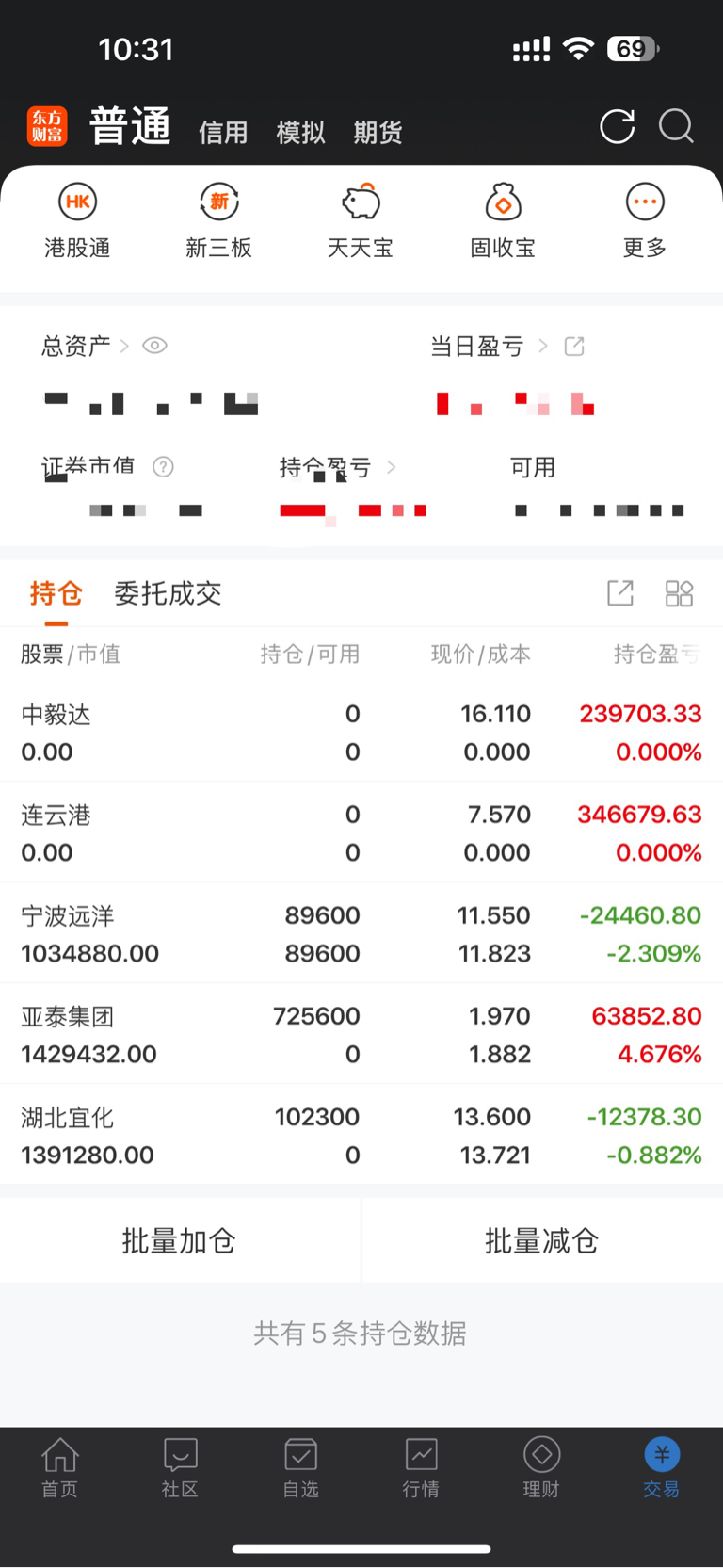Tap market value 1034880.00
The width and height of the screenshot is (723, 1568).
coord(89,954)
